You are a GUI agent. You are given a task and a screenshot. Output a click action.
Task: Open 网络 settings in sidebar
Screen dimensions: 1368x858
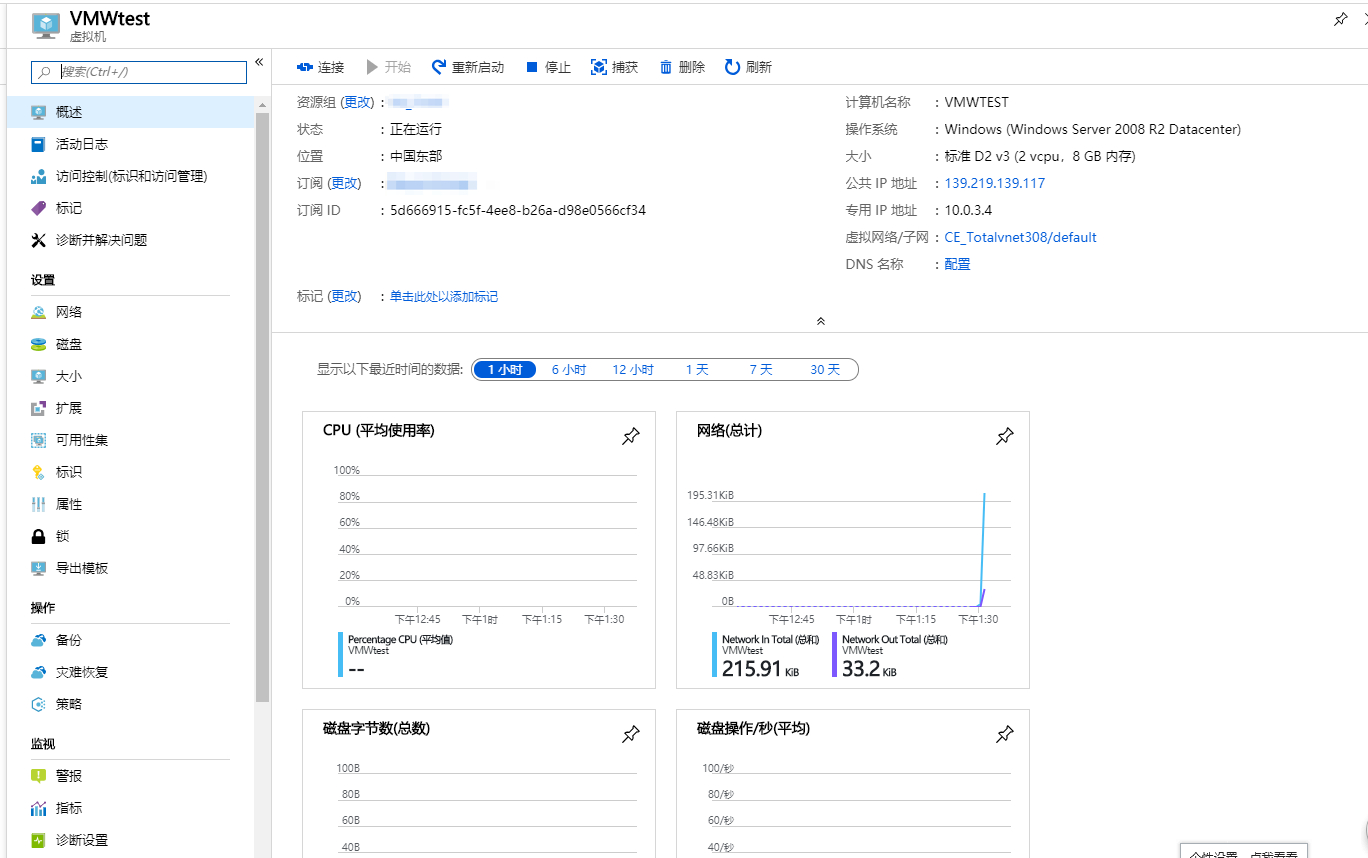coord(131,312)
